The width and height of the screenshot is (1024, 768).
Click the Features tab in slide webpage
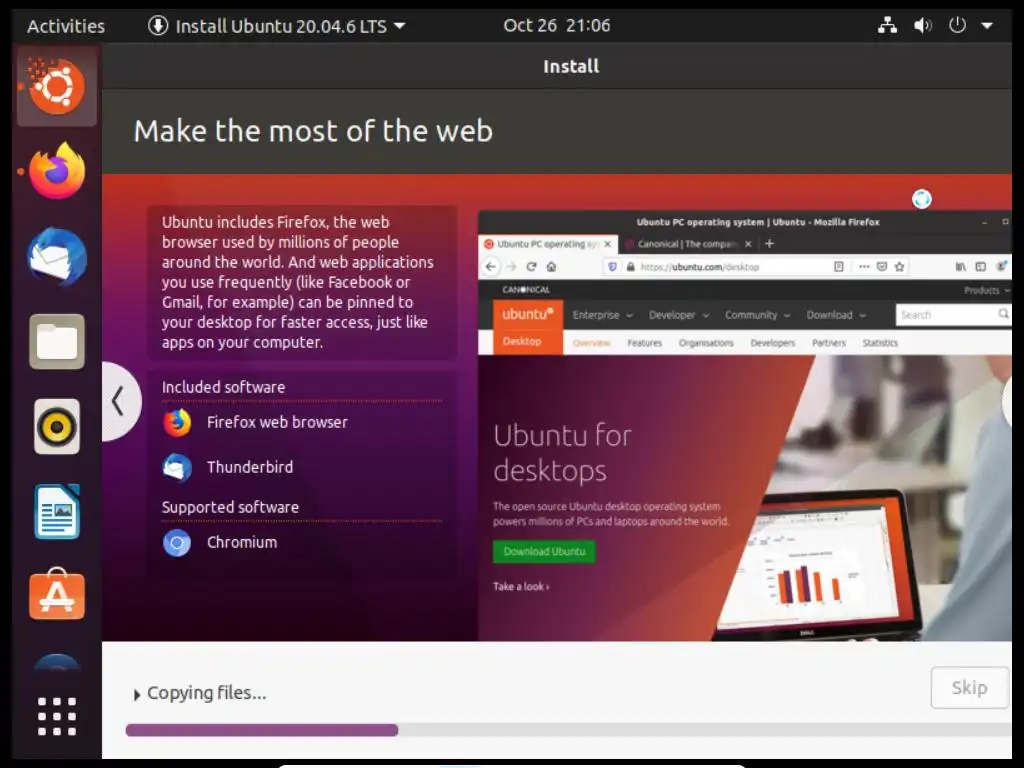click(644, 343)
